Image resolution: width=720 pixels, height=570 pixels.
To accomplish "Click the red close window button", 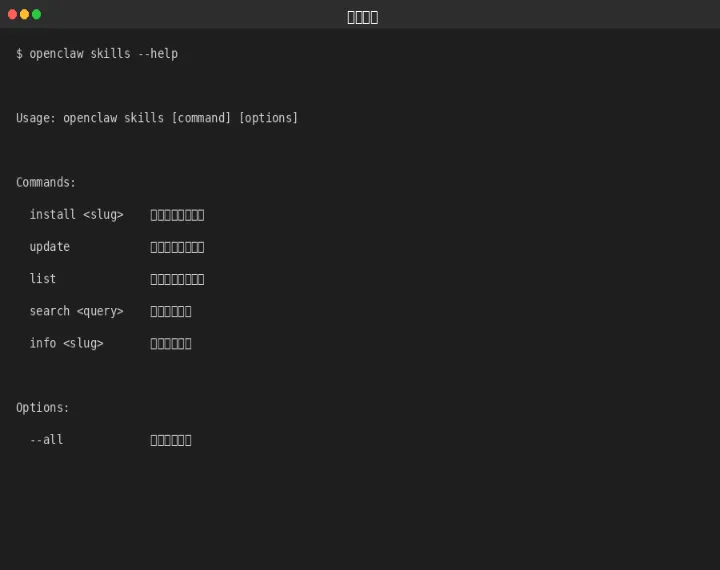I will (x=12, y=14).
